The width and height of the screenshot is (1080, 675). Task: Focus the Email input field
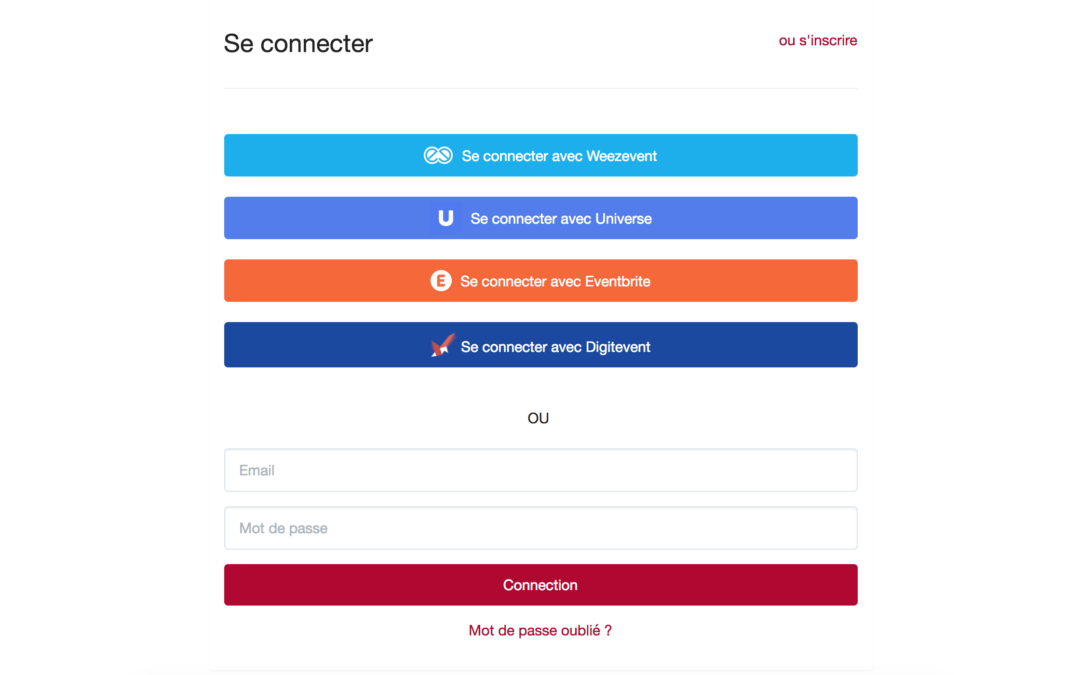(x=541, y=470)
